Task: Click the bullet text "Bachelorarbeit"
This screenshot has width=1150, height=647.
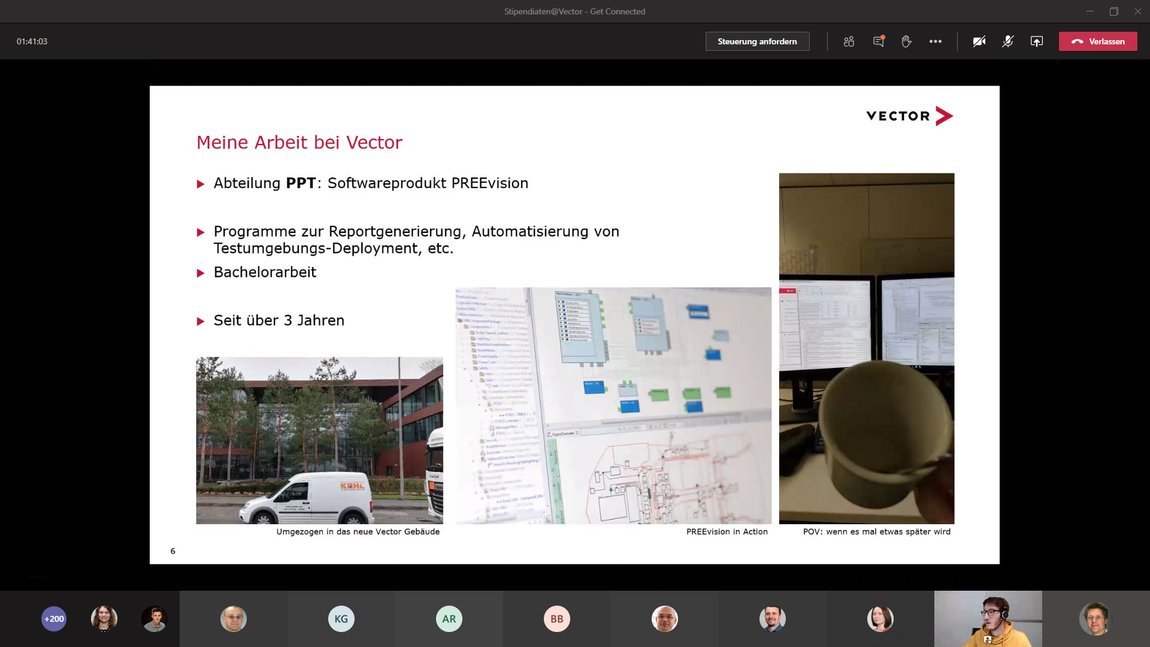Action: click(265, 272)
